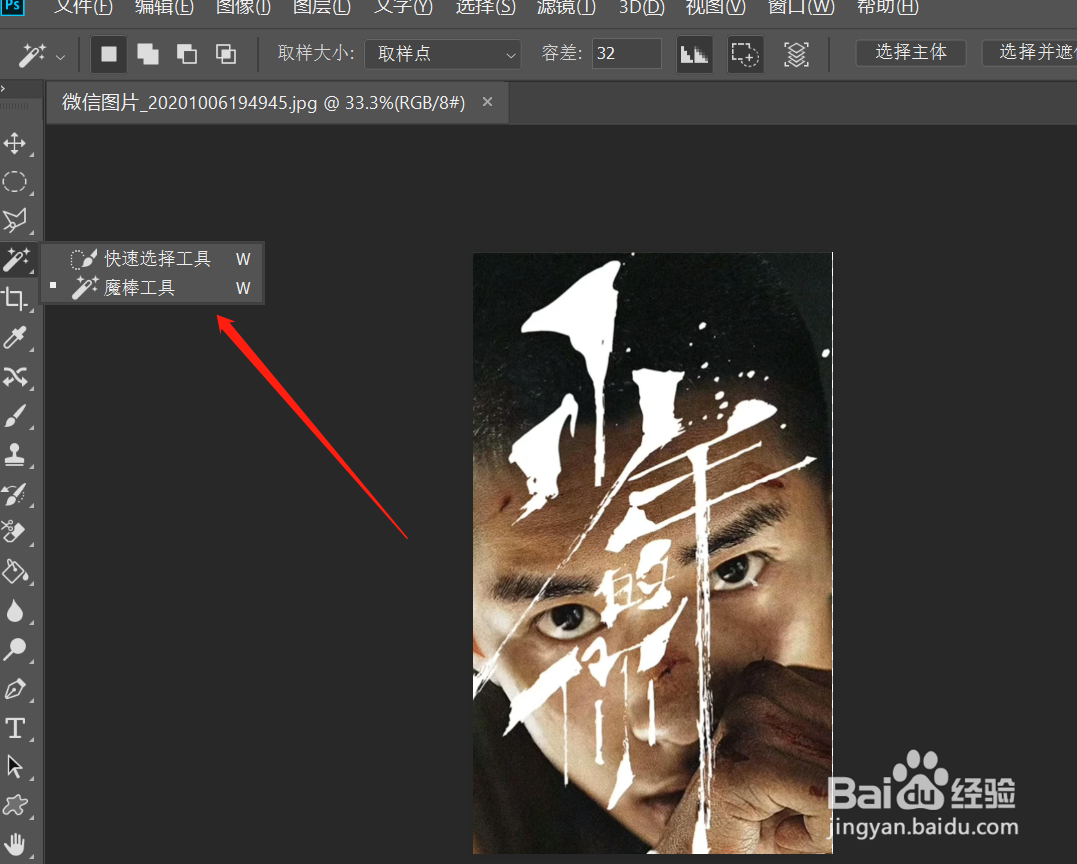This screenshot has width=1077, height=864.
Task: Toggle the contiguous selection option icon
Action: click(x=745, y=54)
